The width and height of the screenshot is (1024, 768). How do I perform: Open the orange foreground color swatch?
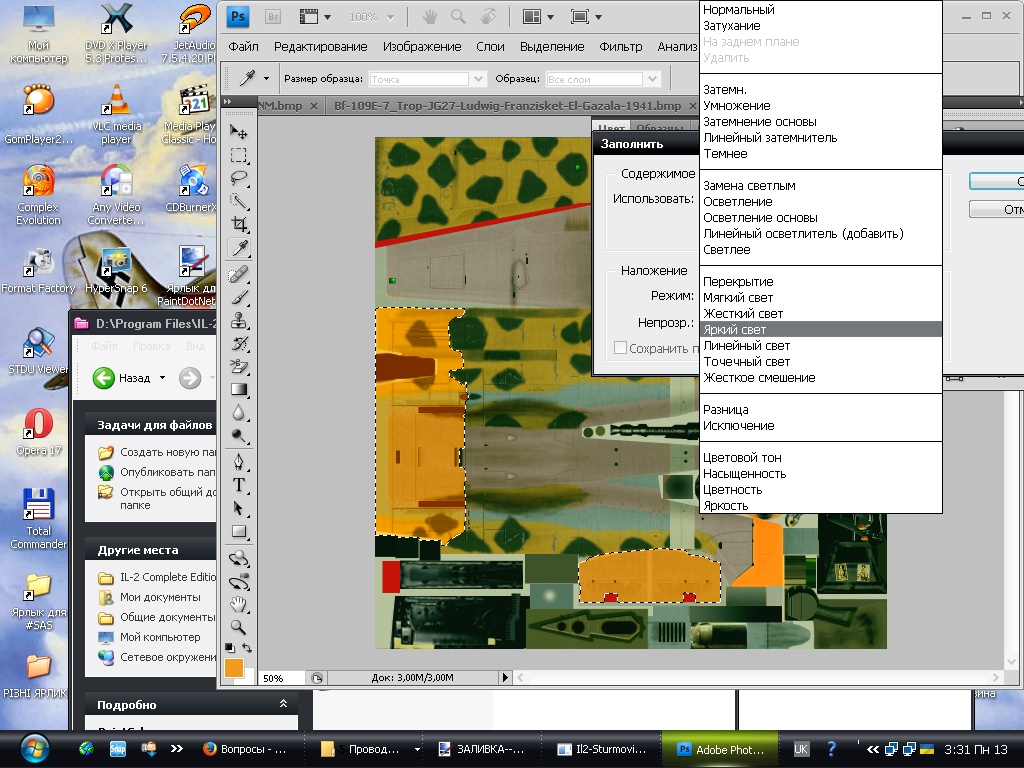[233, 667]
